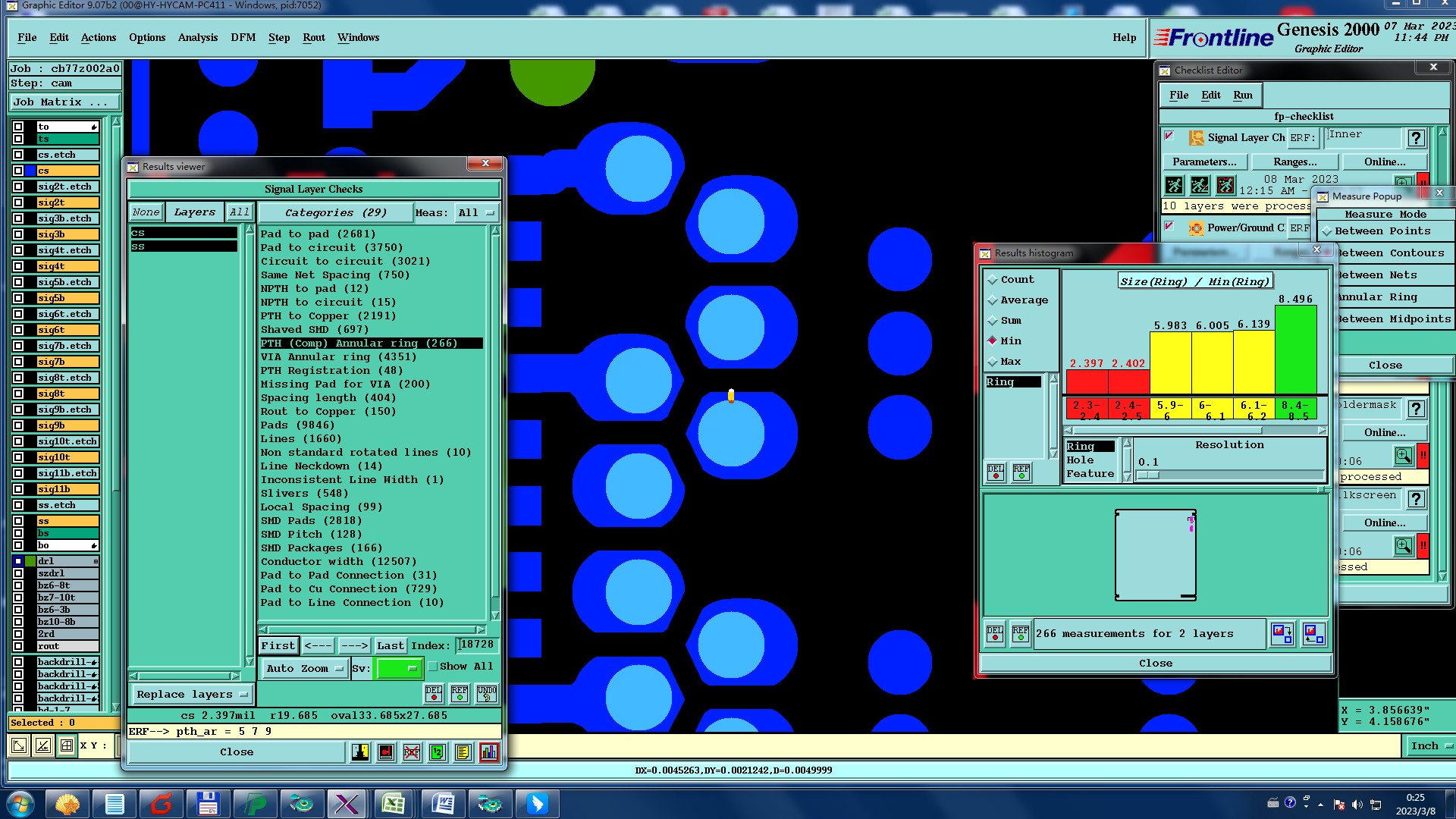Click the magnifier icon in soldermask checklist row
1456x819 pixels.
pos(1404,456)
